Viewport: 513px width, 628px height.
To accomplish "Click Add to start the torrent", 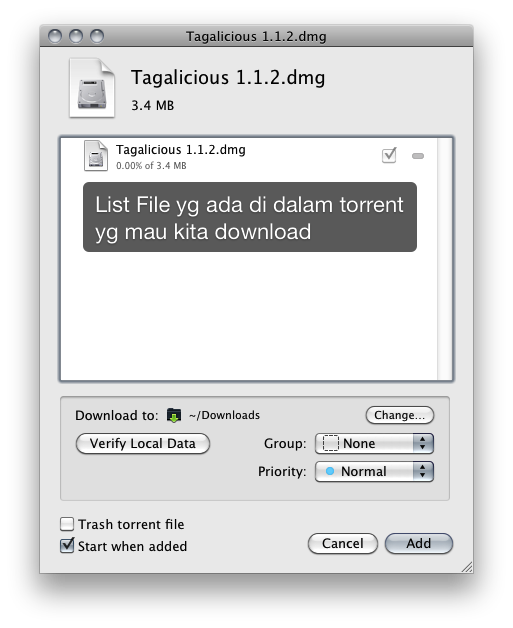I will [419, 543].
